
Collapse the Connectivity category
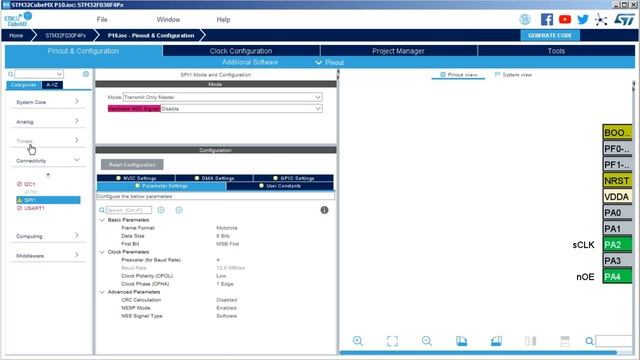tap(48, 160)
